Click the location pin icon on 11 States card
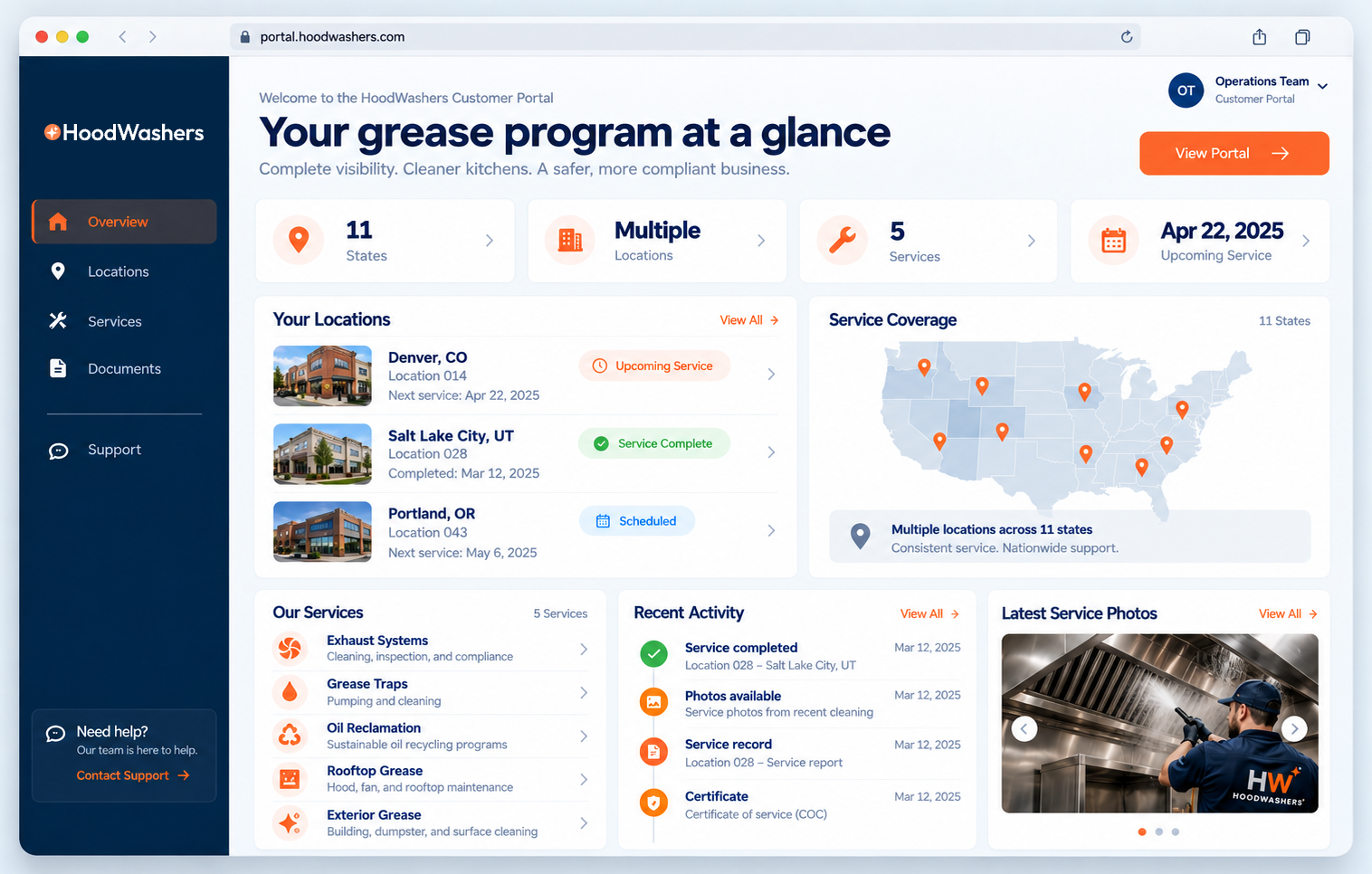This screenshot has width=1372, height=874. click(x=299, y=240)
